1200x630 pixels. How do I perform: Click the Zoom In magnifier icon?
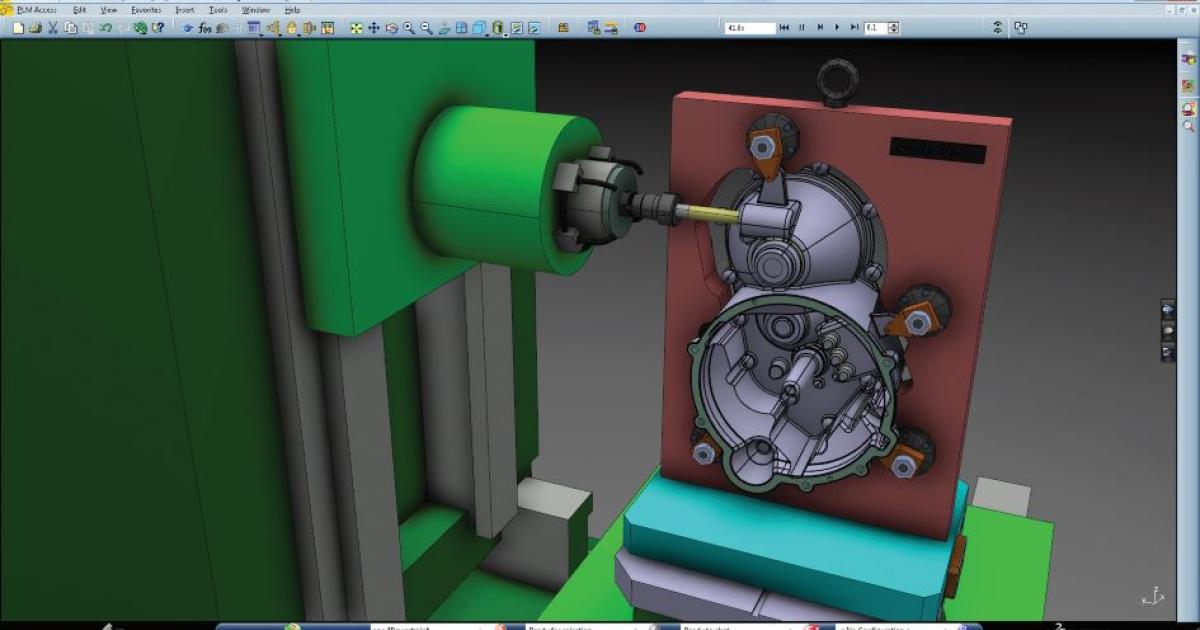407,28
